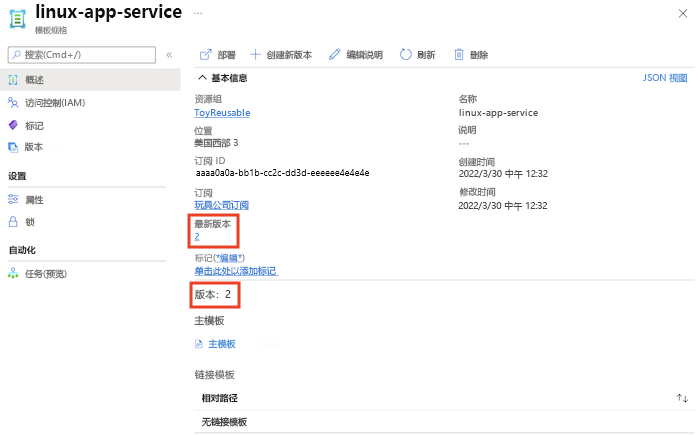Click the 部署 deploy toolbar button
Screen dimensions: 700x435
(217, 55)
